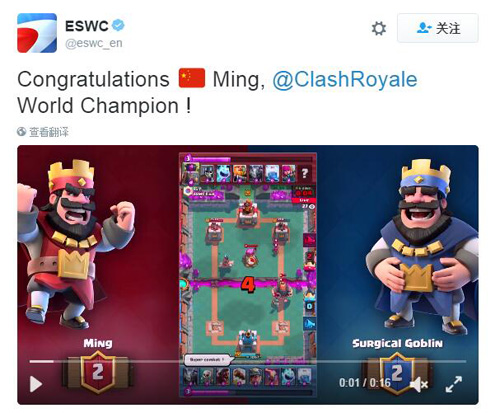Click the red crown shield score badge

(98, 372)
